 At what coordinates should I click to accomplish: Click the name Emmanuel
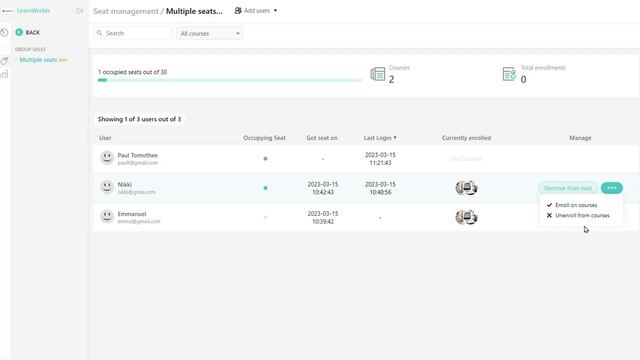point(132,214)
